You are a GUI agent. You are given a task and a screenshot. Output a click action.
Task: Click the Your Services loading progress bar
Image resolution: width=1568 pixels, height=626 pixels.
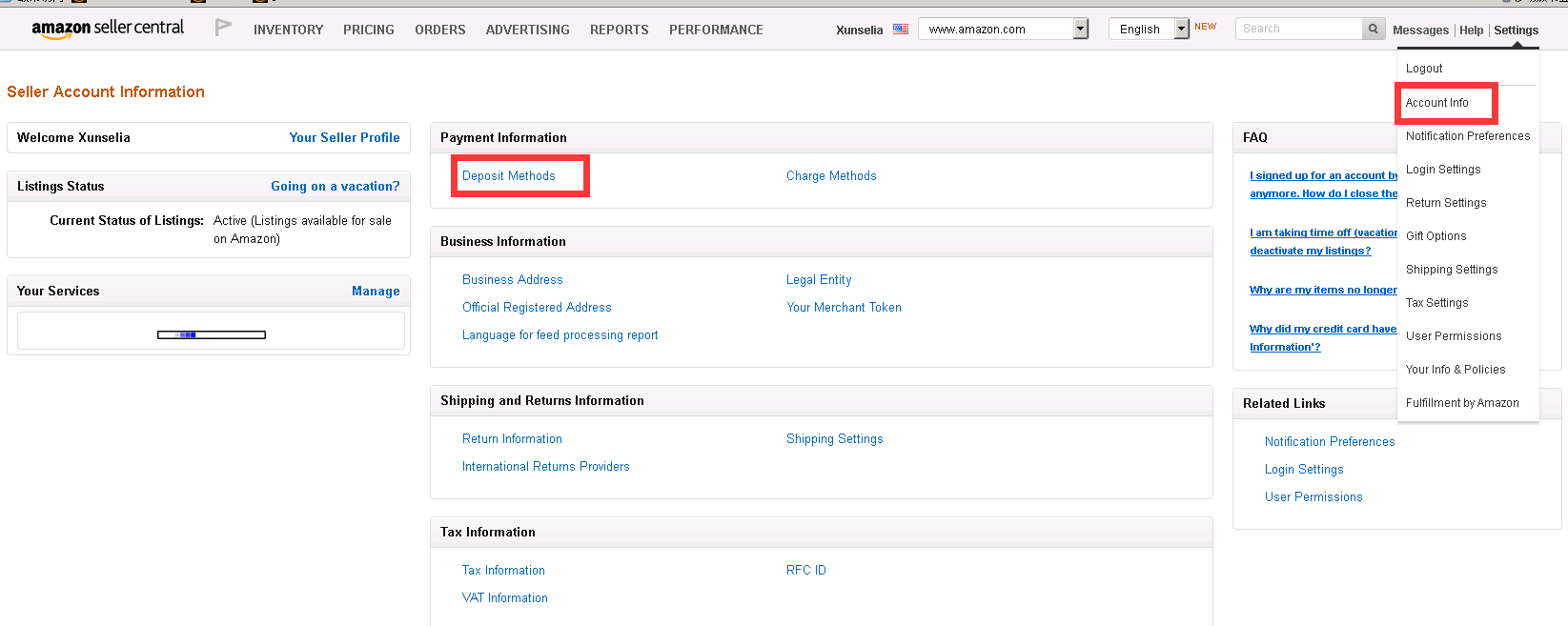(x=212, y=334)
